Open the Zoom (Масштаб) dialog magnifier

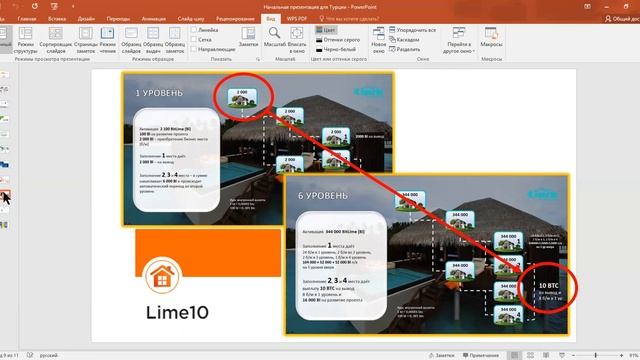tap(274, 37)
